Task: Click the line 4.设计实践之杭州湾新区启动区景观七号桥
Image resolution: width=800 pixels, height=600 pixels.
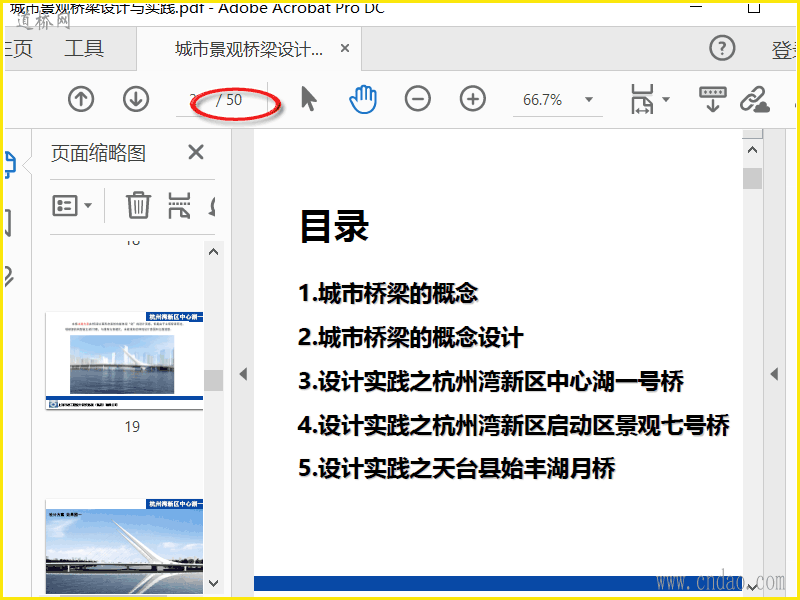Action: pos(514,425)
